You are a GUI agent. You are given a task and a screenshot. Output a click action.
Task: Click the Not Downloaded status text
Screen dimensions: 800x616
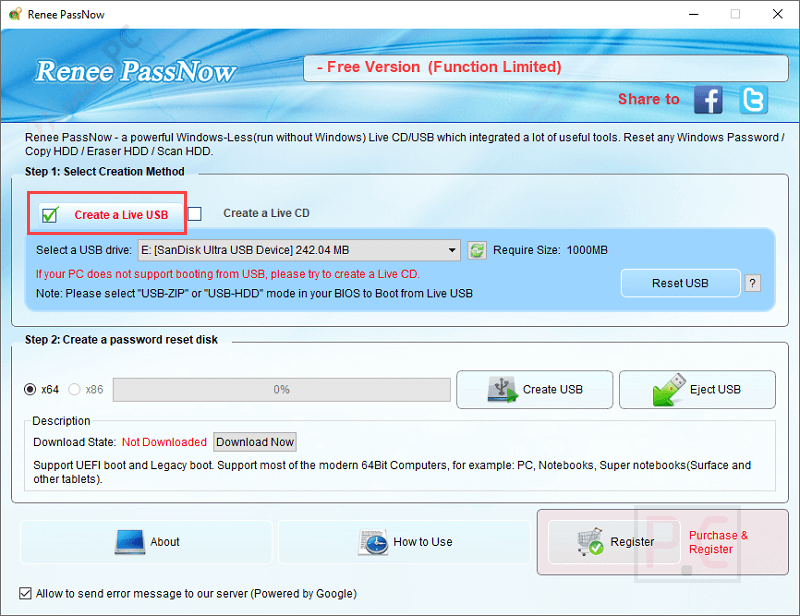[164, 442]
